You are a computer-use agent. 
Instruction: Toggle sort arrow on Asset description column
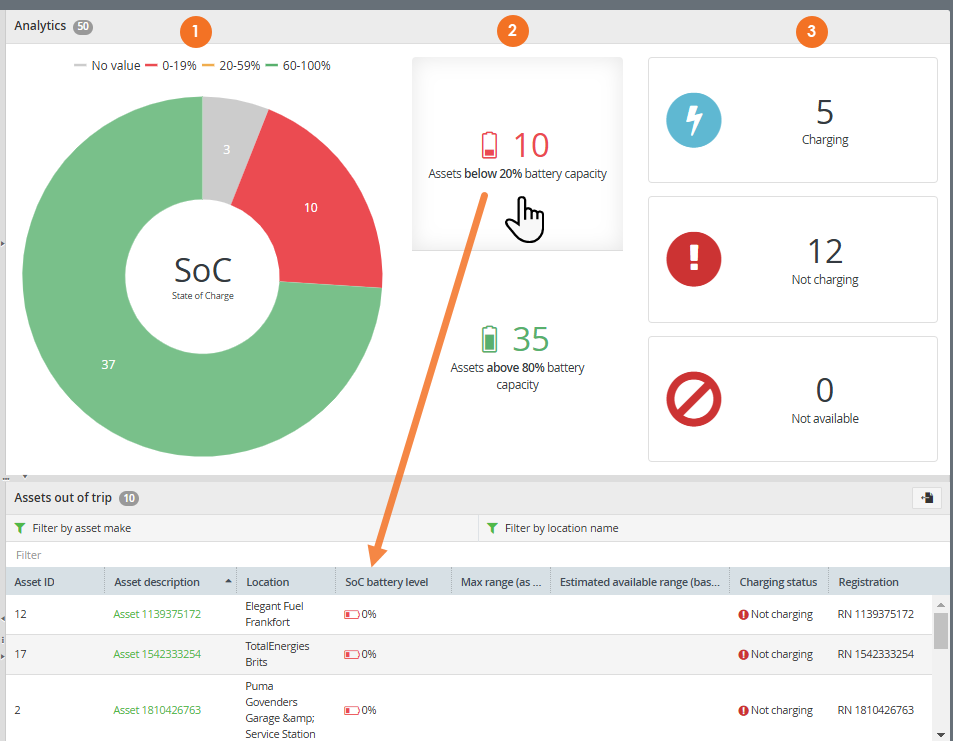pos(228,582)
